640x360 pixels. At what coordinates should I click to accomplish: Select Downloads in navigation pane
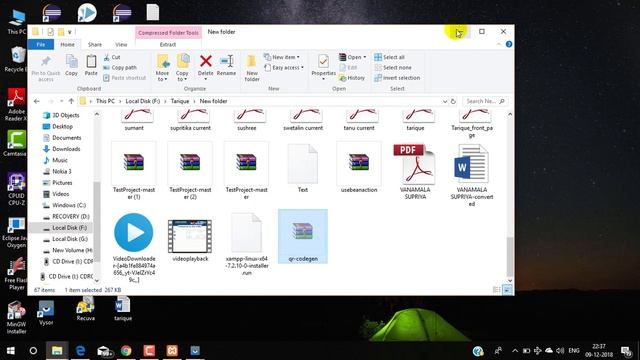pos(66,149)
